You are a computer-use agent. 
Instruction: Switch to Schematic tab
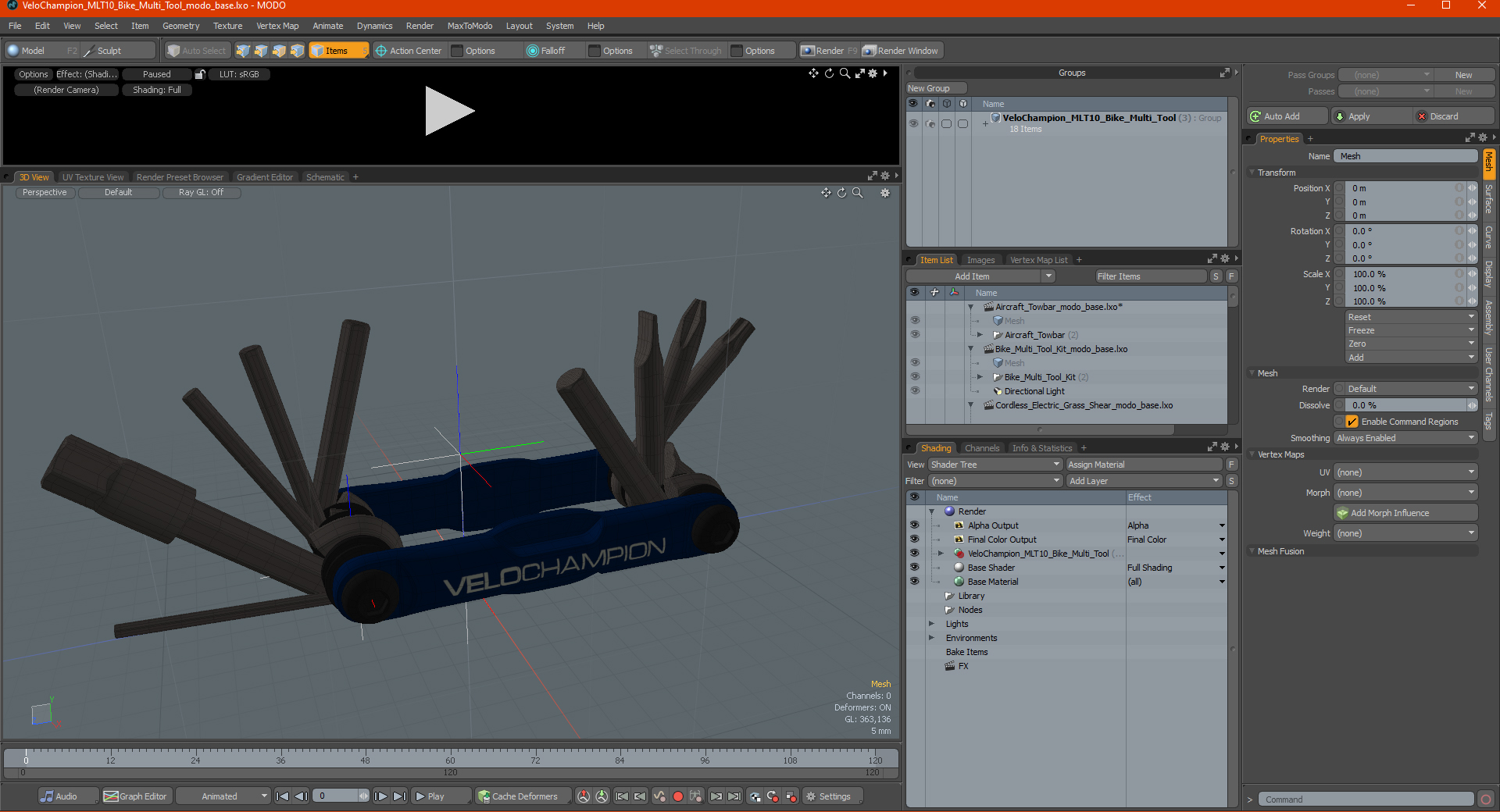pos(325,177)
